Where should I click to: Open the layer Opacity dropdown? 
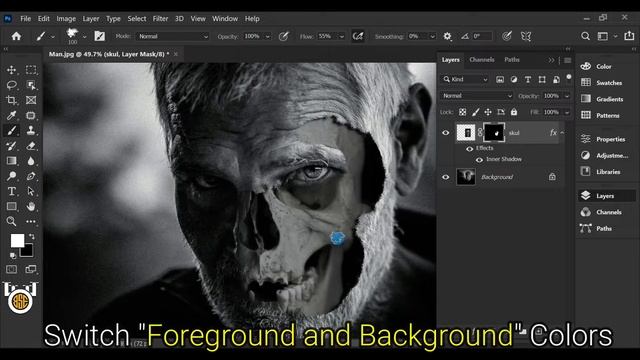pyautogui.click(x=567, y=96)
